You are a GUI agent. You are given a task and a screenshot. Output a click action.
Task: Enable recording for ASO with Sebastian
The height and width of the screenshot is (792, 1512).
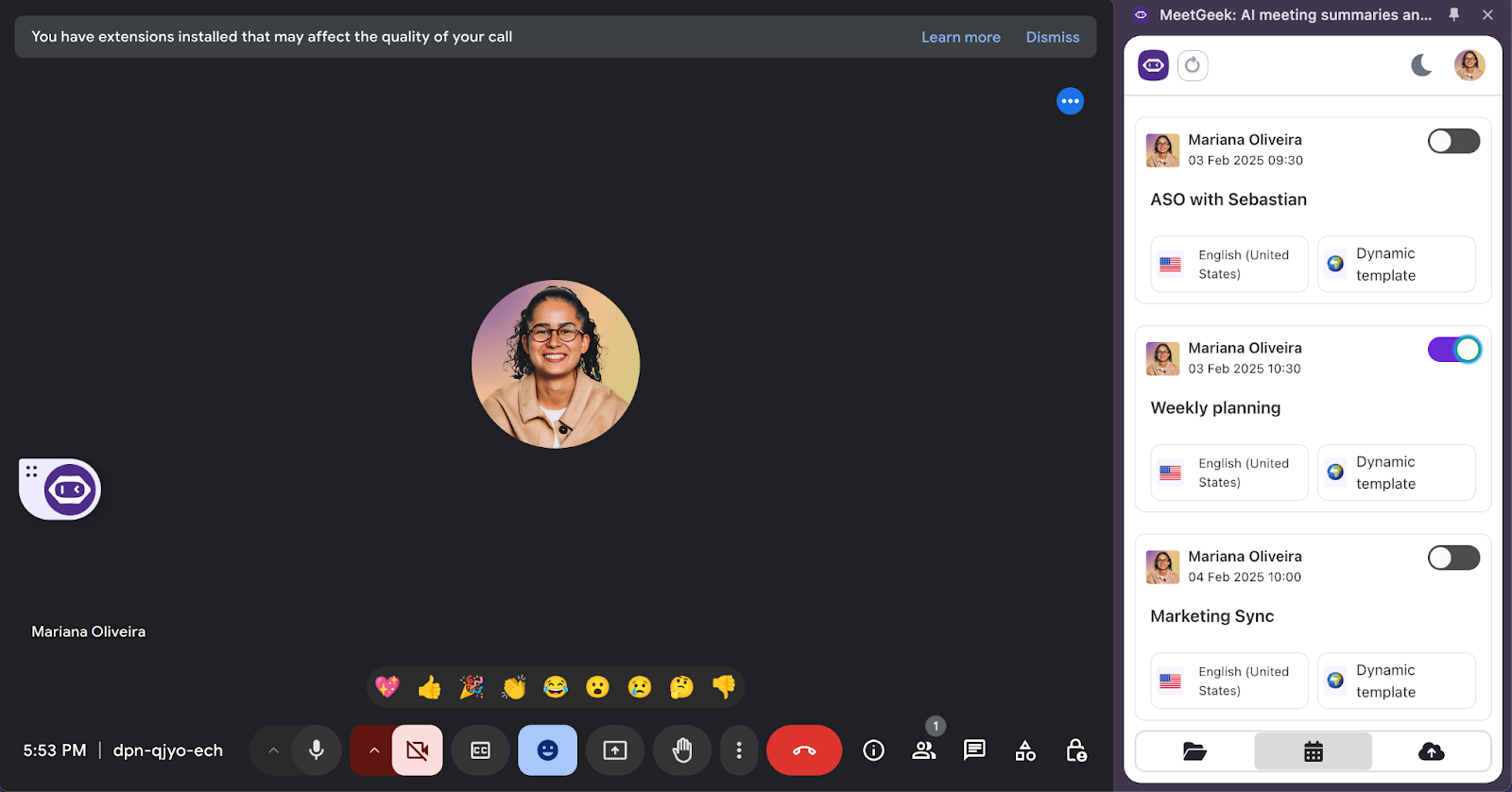pos(1453,141)
